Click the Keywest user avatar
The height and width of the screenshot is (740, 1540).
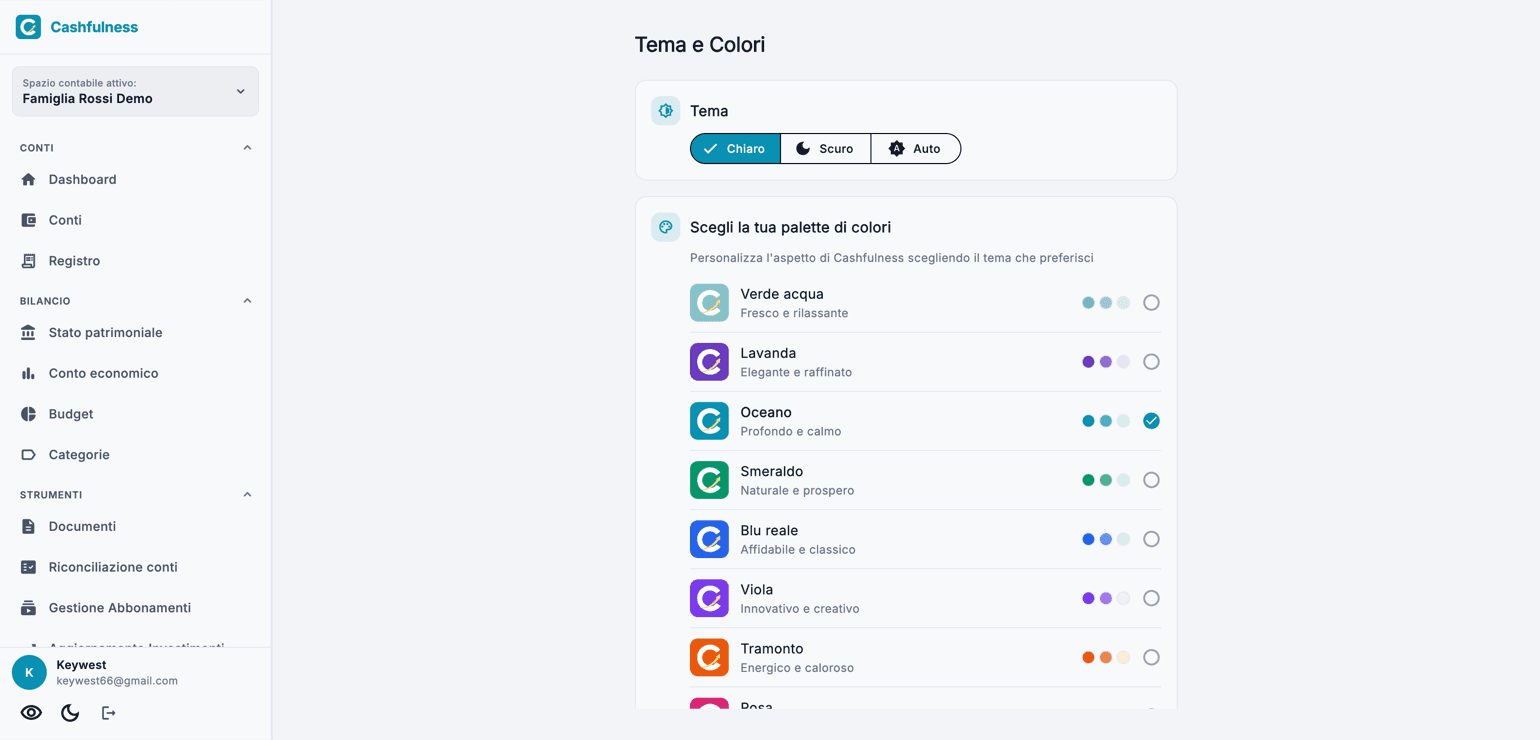(x=29, y=673)
